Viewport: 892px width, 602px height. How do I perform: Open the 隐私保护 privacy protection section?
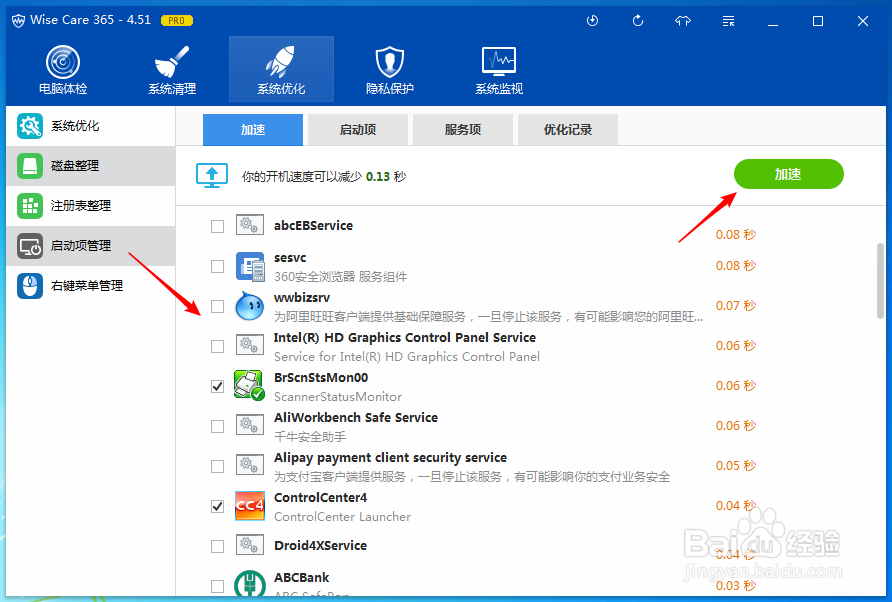[390, 70]
